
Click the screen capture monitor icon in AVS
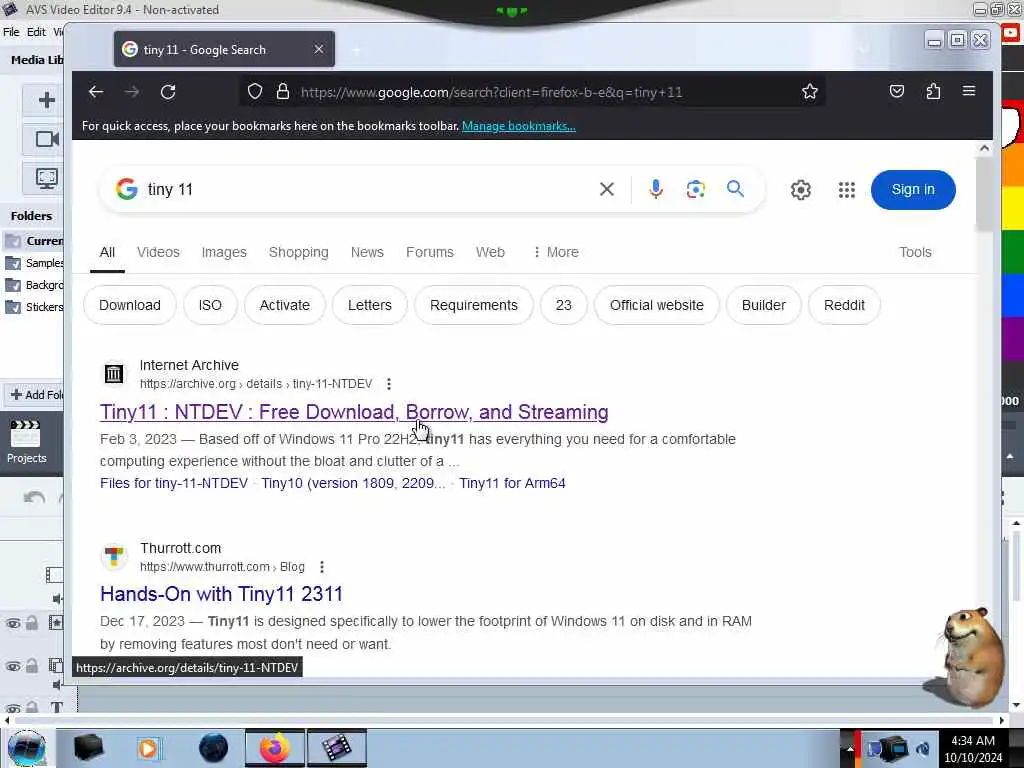pyautogui.click(x=46, y=178)
